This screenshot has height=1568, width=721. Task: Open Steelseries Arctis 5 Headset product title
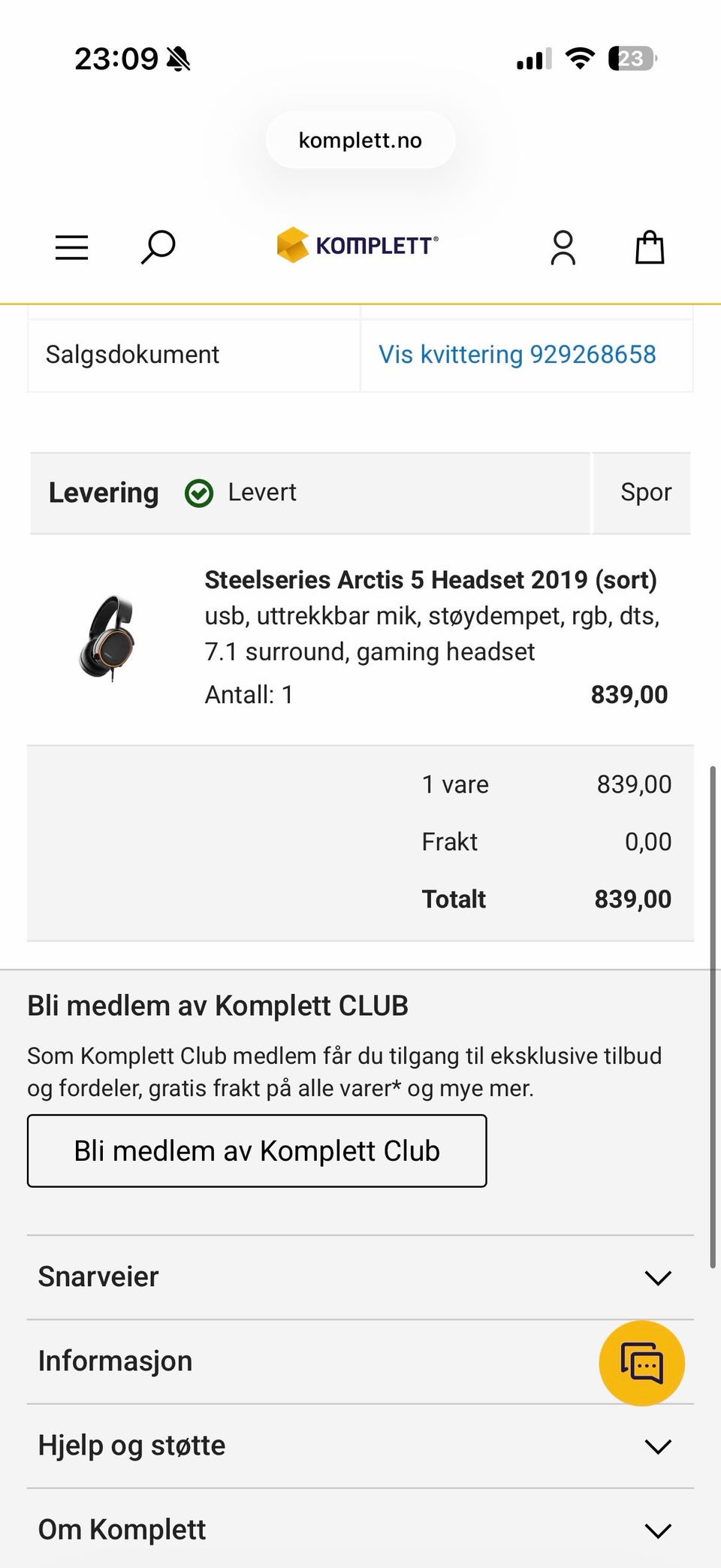click(x=431, y=580)
